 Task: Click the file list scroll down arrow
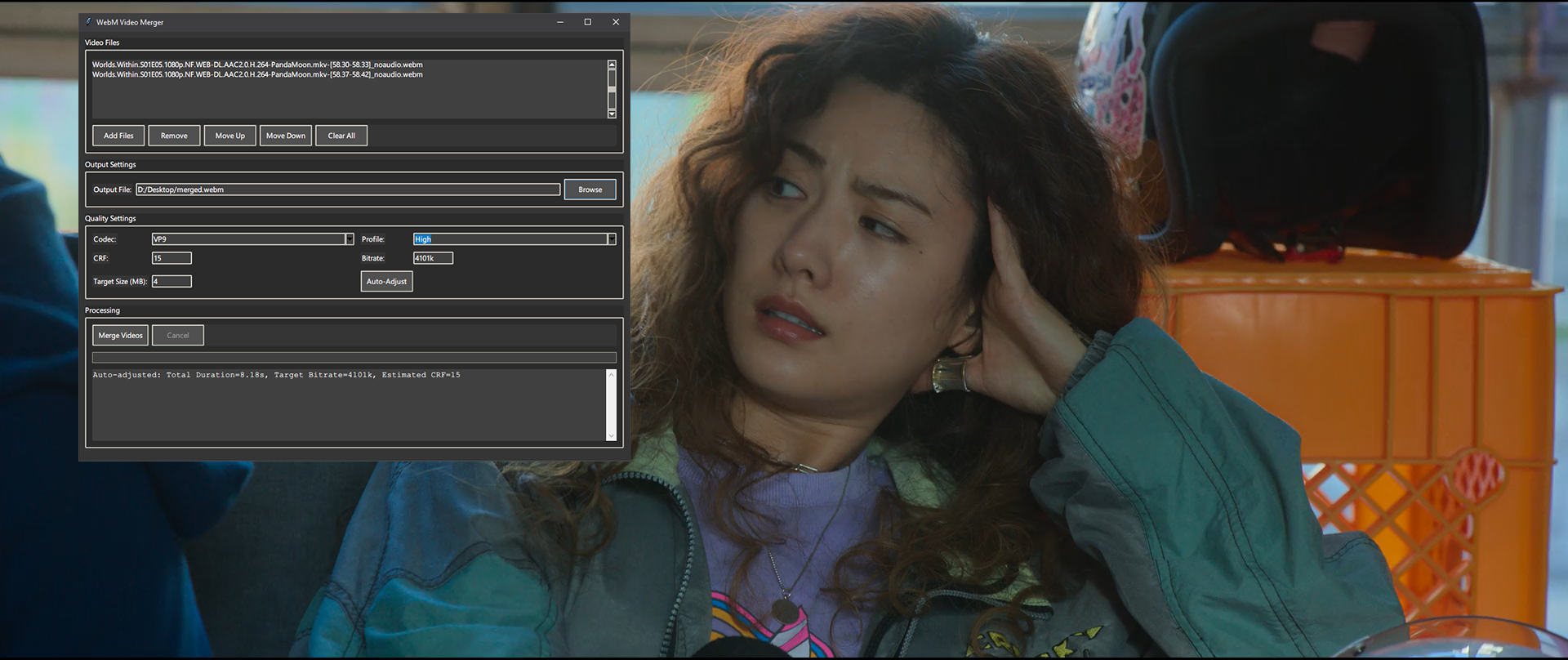[x=612, y=114]
